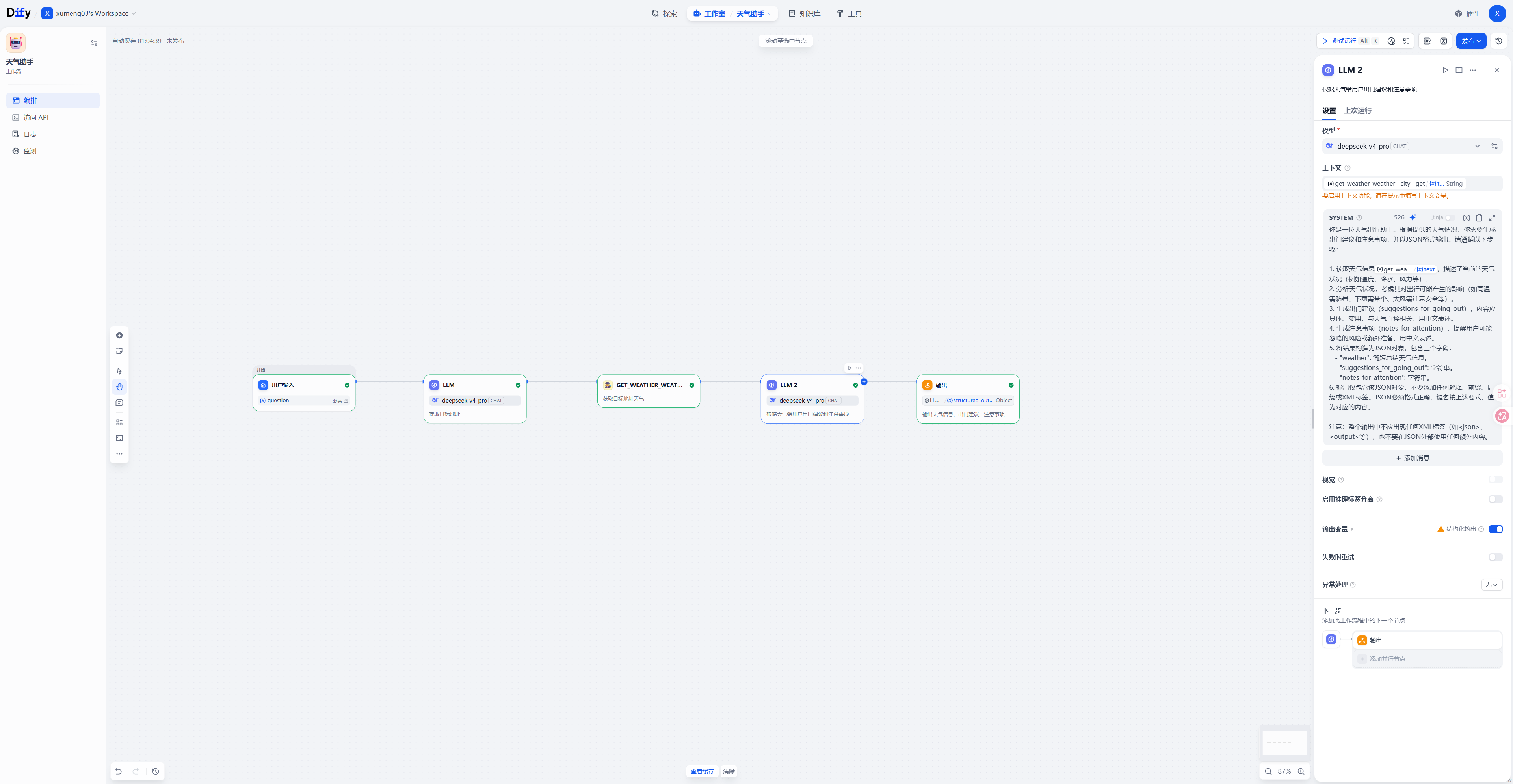The width and height of the screenshot is (1513, 784).
Task: Expand SYSTEM prompt editor to fullscreen
Action: coord(1492,218)
